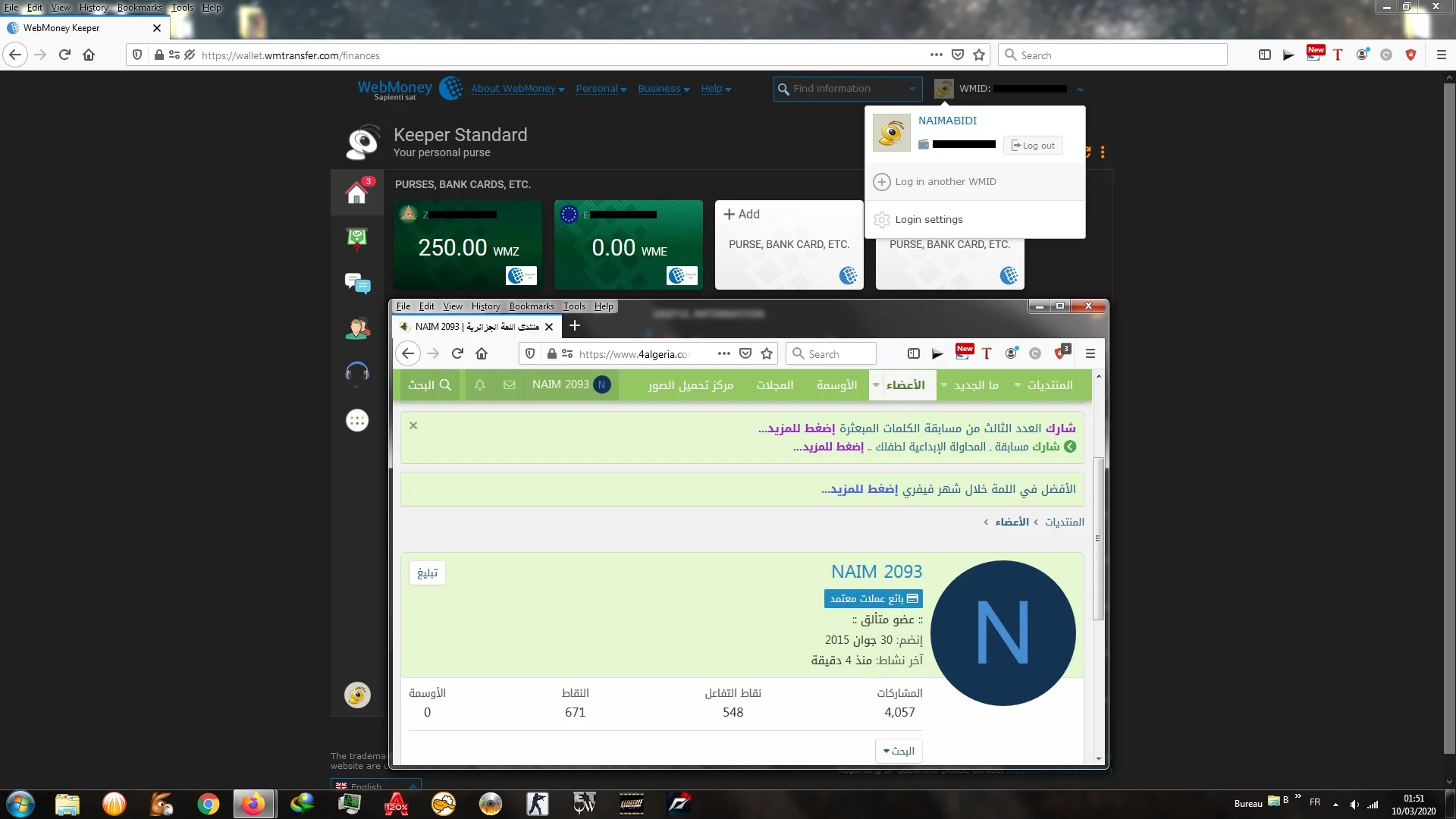Open the Bookmarks menu in Firefox
The image size is (1456, 819).
[x=140, y=8]
